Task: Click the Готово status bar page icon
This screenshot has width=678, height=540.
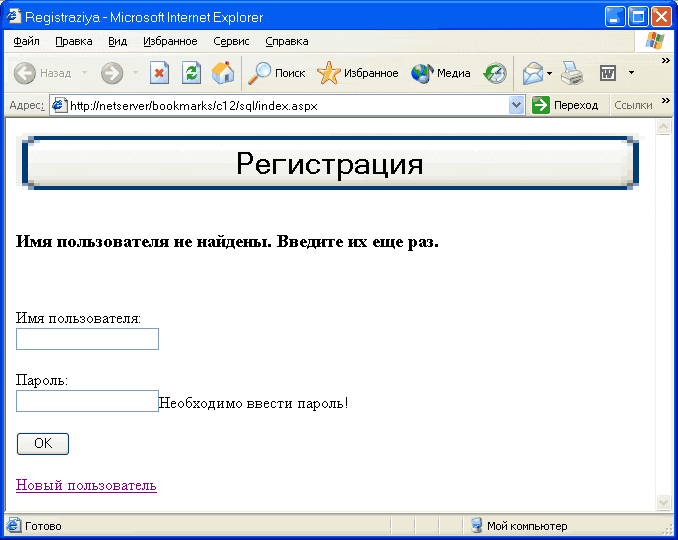Action: (13, 525)
